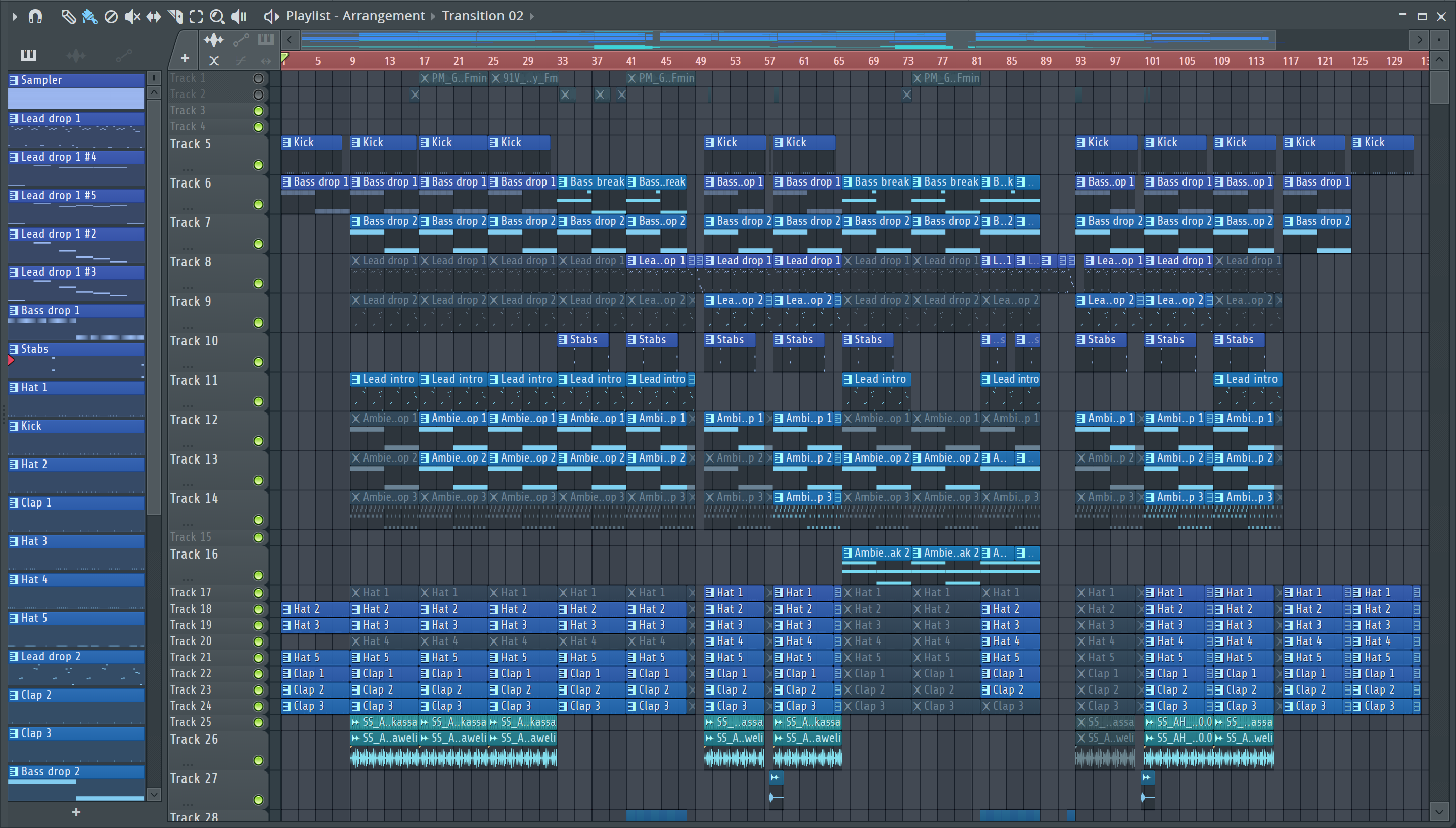The height and width of the screenshot is (828, 1456).
Task: Click speaker icon beside Playlist title
Action: click(271, 17)
